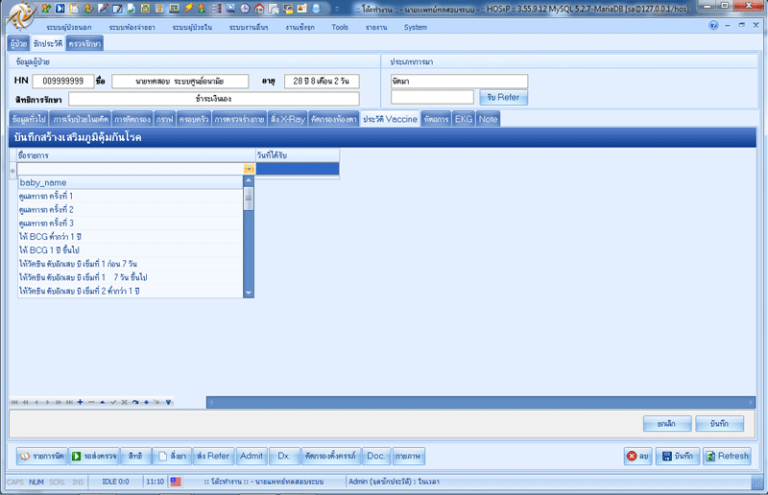The image size is (768, 495).
Task: Expand the ชื่อรายการ combo box arrow
Action: 249,170
